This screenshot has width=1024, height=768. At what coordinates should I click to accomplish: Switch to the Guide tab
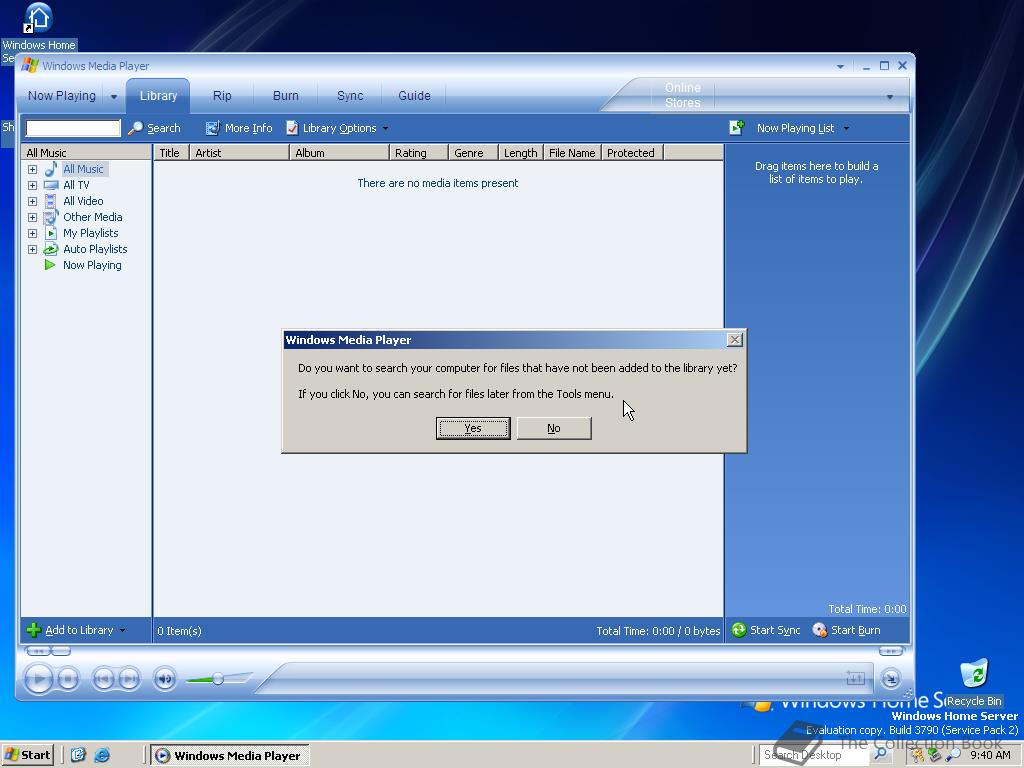pyautogui.click(x=414, y=95)
